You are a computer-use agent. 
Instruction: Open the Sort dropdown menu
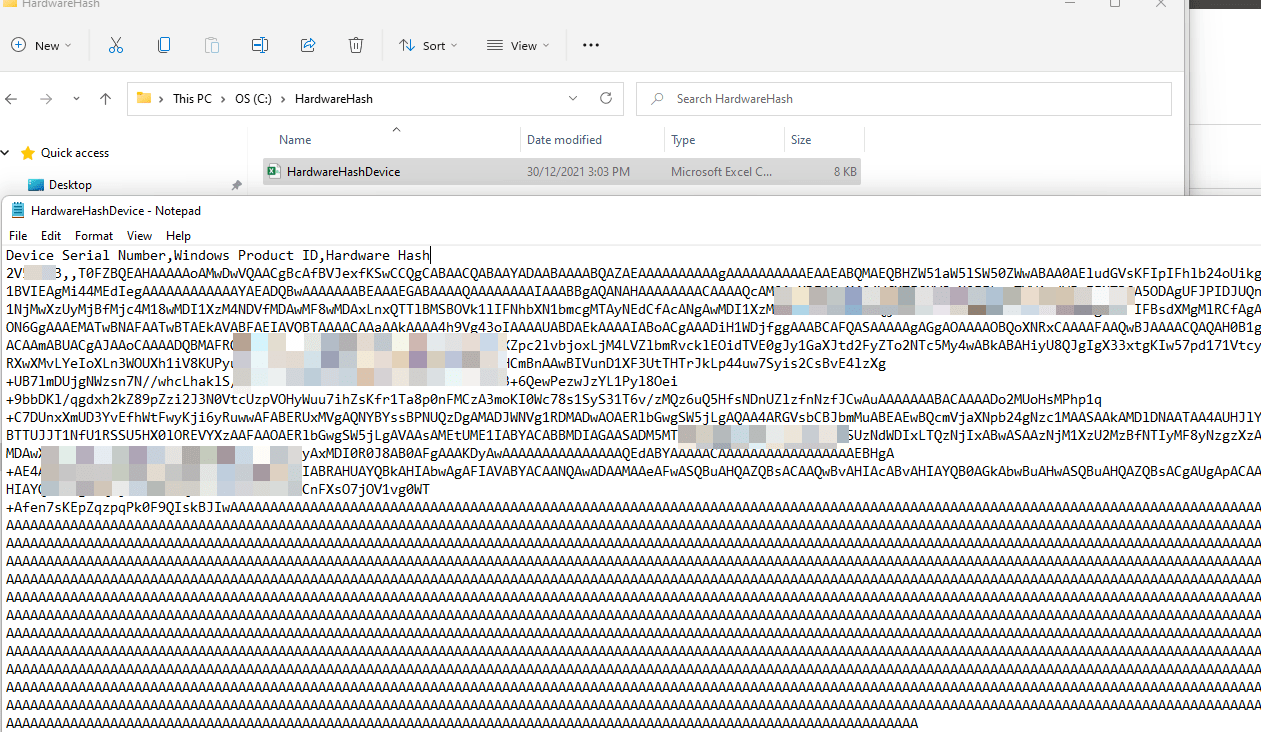pyautogui.click(x=428, y=45)
